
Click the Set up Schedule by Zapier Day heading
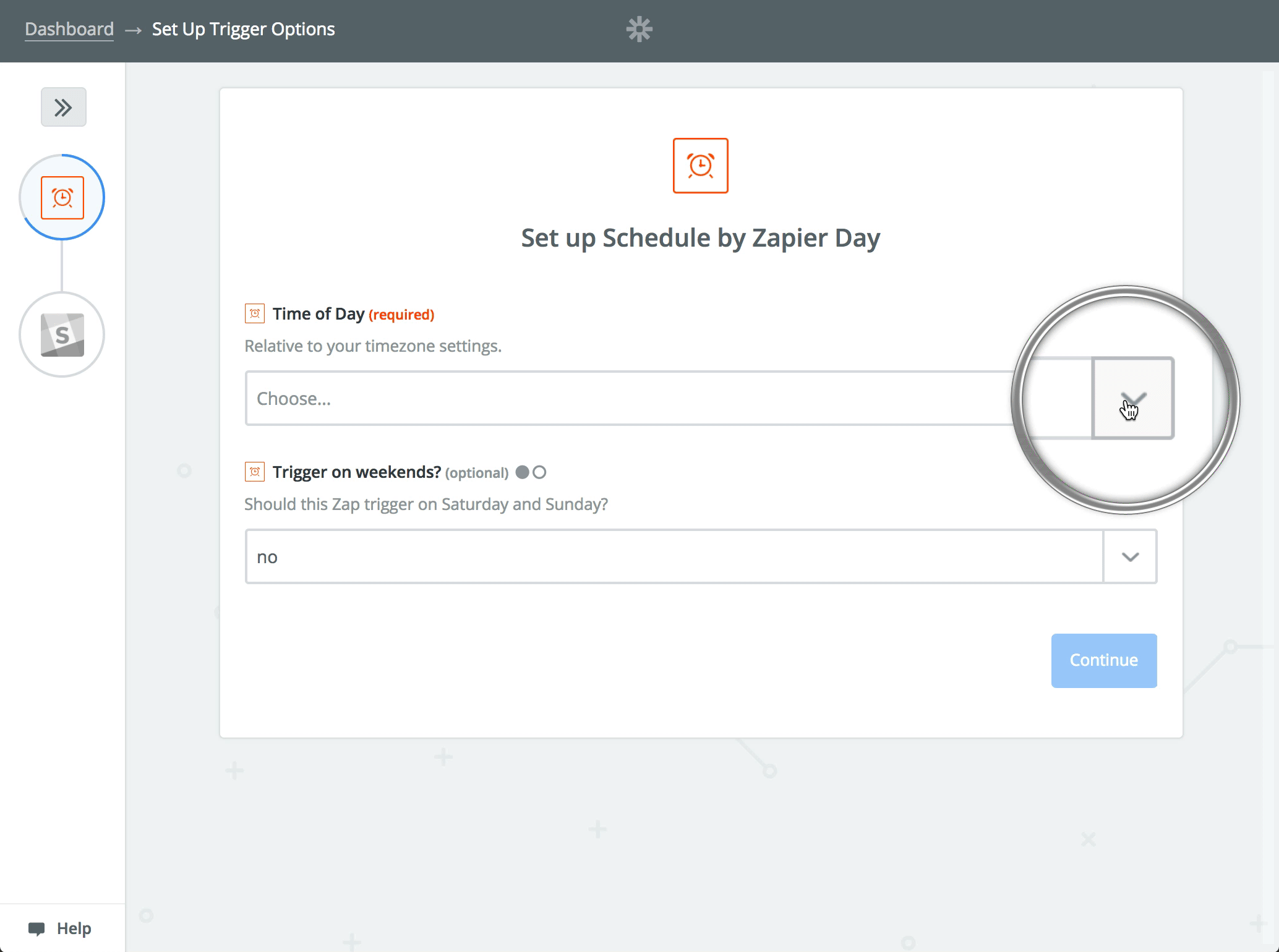click(x=701, y=238)
